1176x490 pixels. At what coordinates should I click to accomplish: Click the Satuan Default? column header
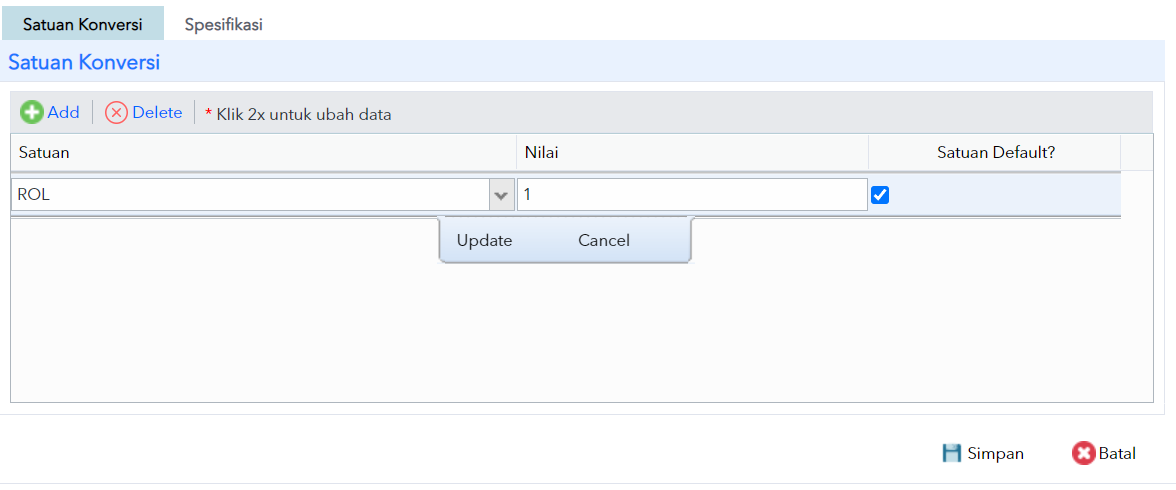click(x=995, y=152)
